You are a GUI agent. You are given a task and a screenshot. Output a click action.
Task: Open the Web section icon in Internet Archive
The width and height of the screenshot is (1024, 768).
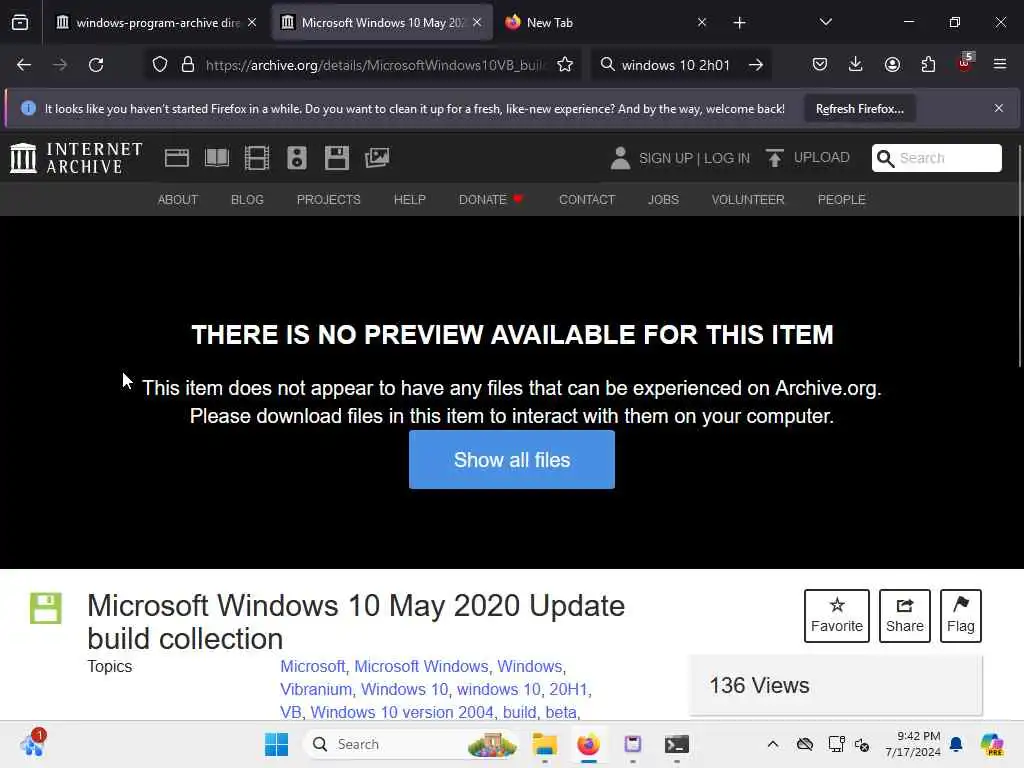tap(176, 158)
